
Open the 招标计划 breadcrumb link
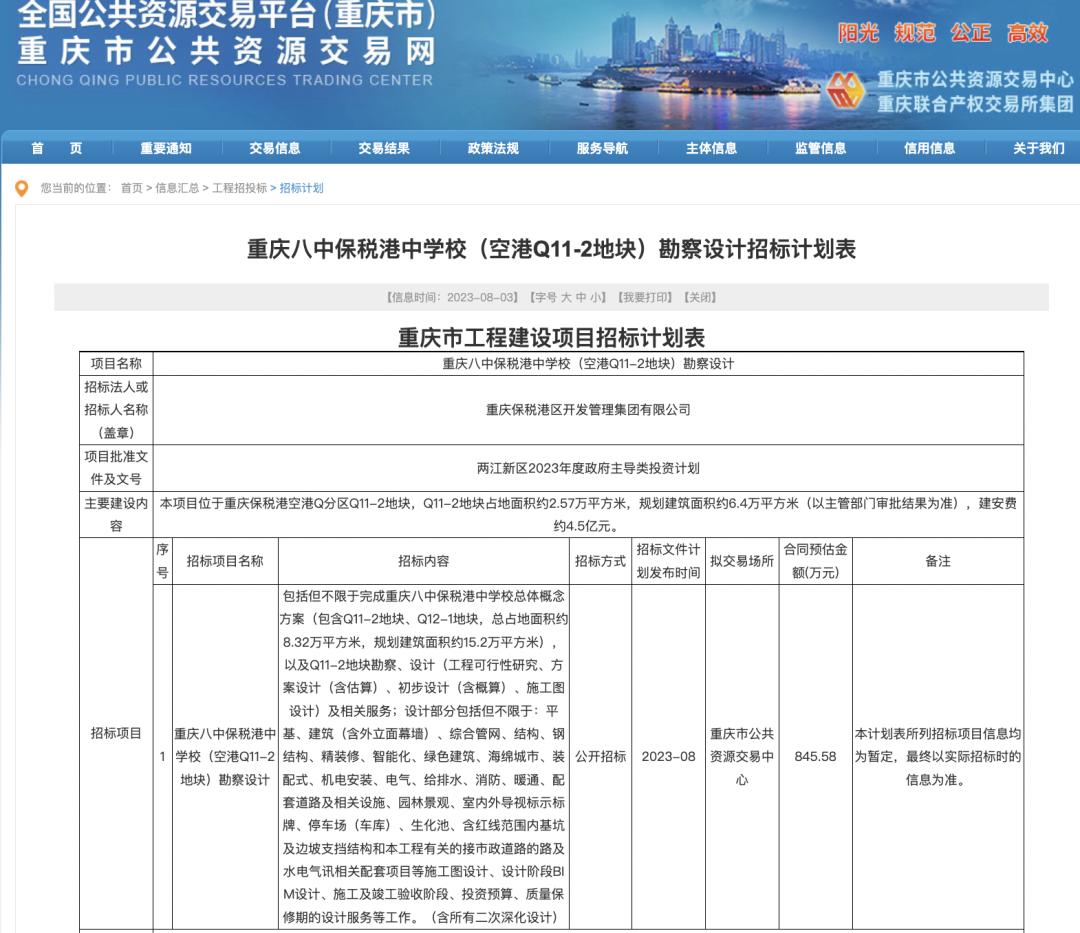pyautogui.click(x=302, y=188)
